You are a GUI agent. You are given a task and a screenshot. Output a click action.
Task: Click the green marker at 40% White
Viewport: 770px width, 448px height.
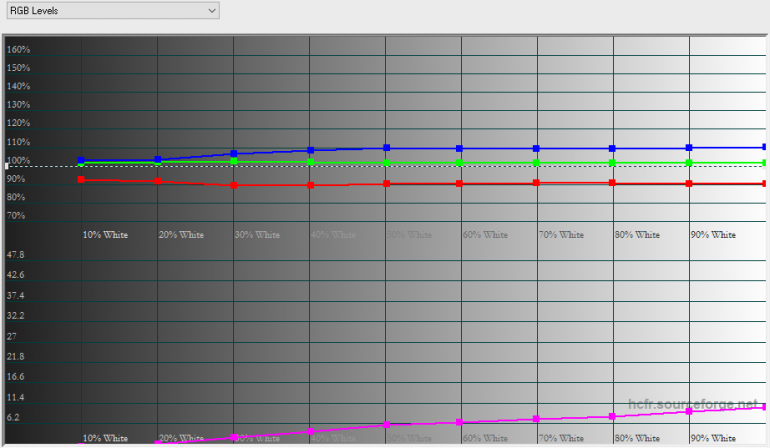click(x=310, y=161)
